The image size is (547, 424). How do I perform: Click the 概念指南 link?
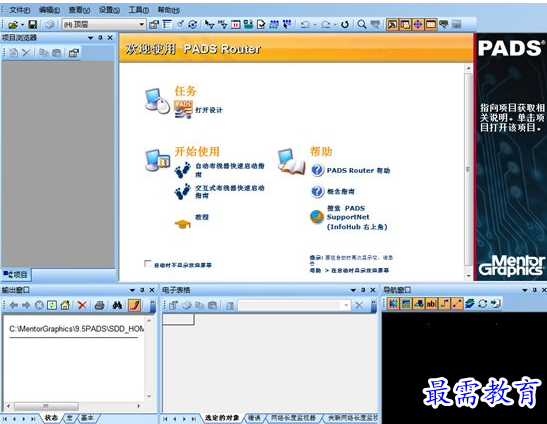(x=340, y=192)
